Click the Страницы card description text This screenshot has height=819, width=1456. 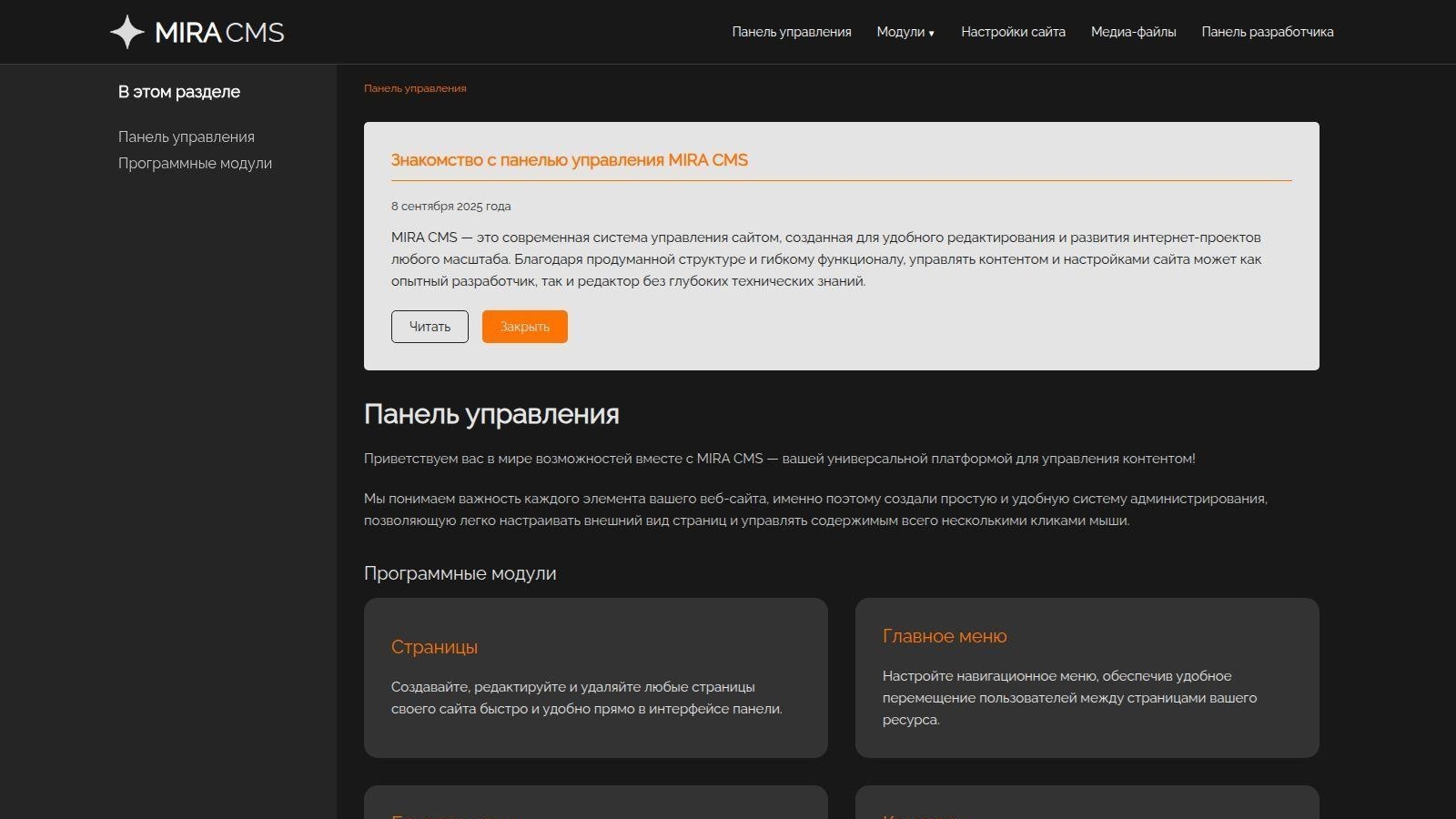click(586, 698)
